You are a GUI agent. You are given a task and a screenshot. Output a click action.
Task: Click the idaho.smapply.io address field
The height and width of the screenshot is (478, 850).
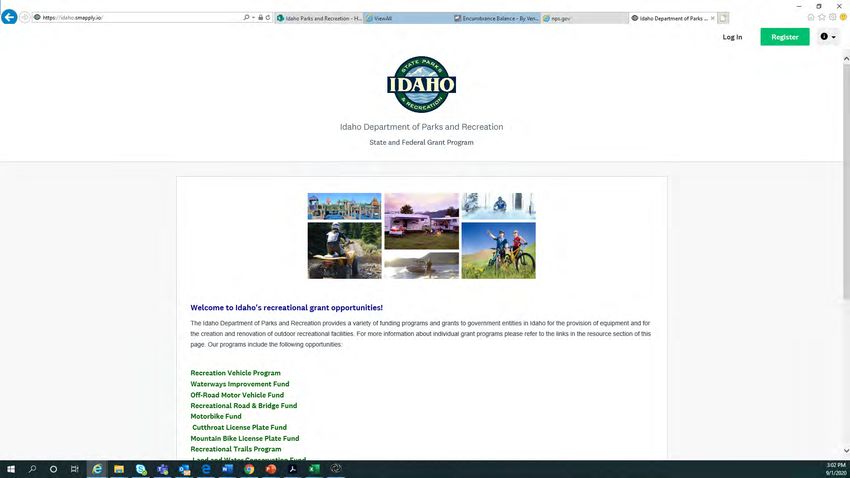(137, 17)
